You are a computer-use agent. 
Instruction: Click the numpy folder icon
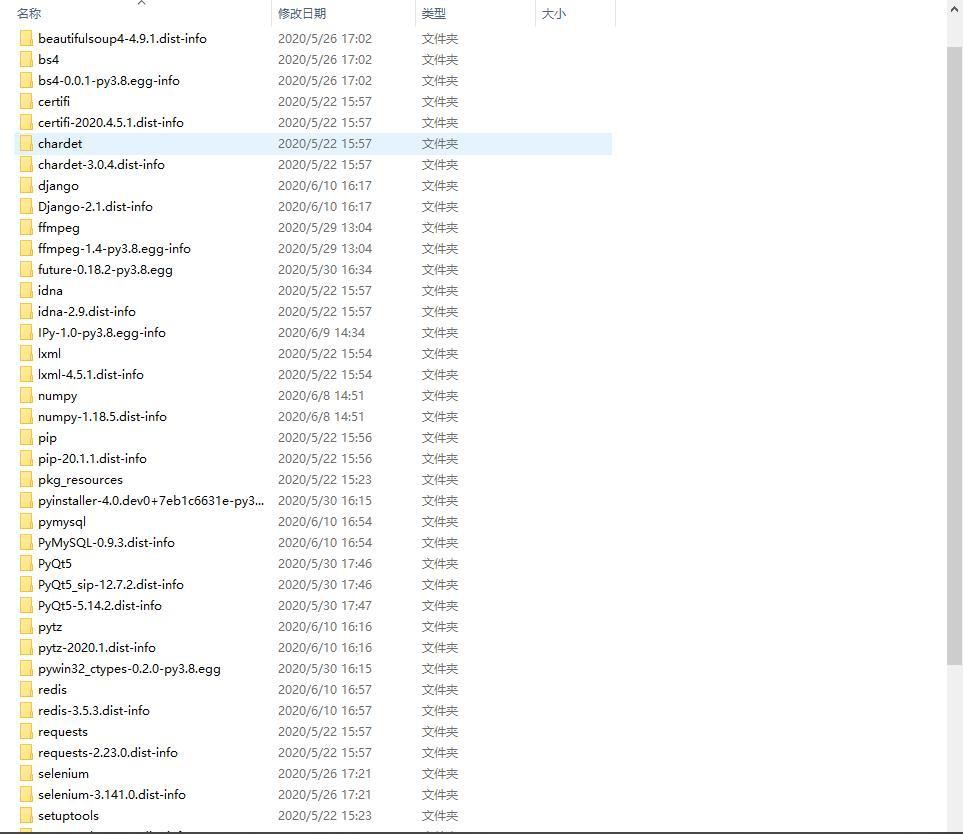click(x=26, y=396)
